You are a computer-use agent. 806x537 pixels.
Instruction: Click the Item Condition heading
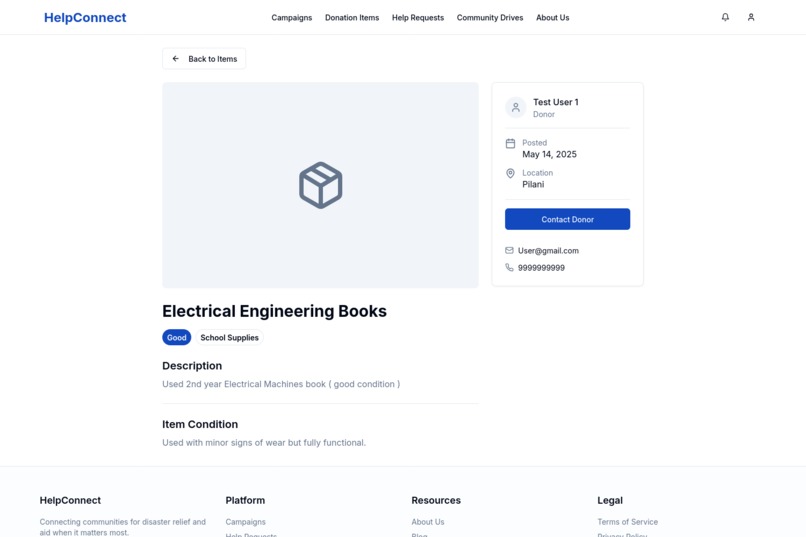pos(200,424)
